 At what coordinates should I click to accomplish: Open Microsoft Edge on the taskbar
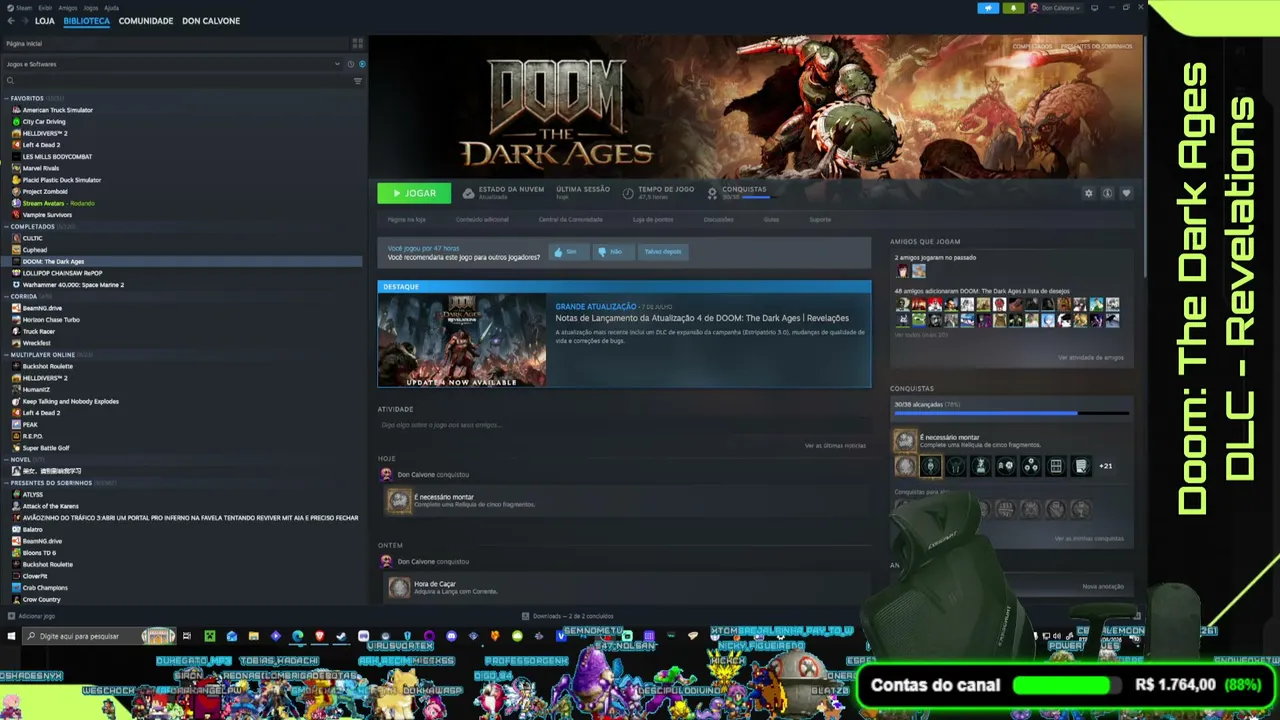298,636
